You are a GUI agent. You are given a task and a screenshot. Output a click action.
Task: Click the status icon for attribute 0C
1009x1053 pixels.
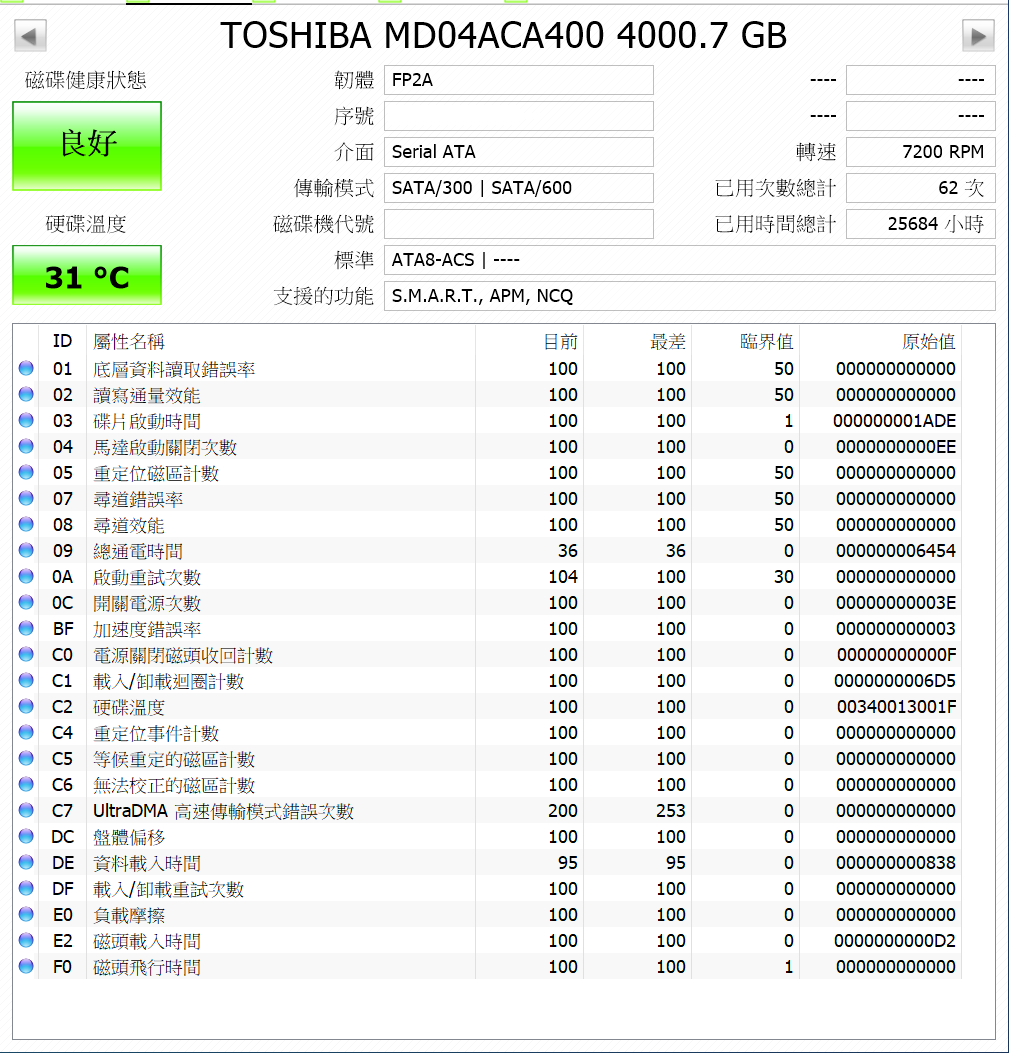pyautogui.click(x=26, y=602)
